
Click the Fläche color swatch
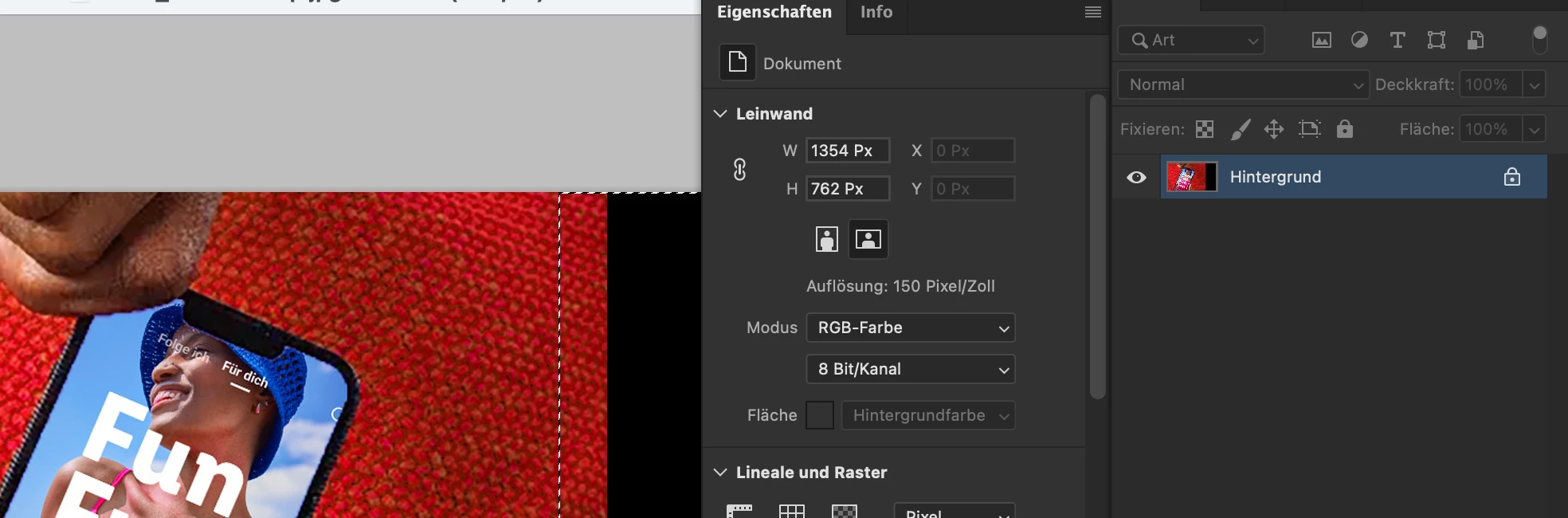click(x=820, y=415)
